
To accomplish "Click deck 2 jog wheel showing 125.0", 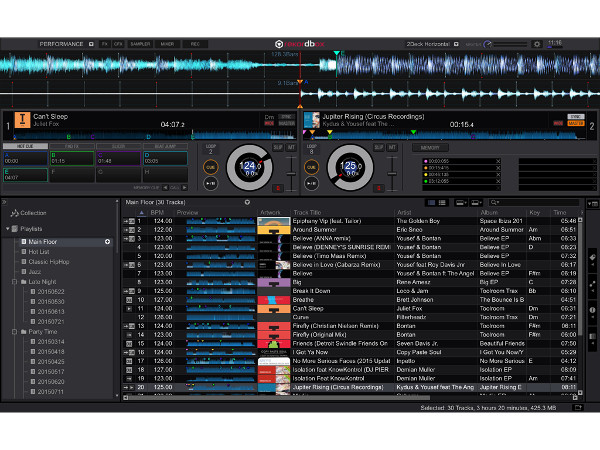I will pyautogui.click(x=350, y=167).
